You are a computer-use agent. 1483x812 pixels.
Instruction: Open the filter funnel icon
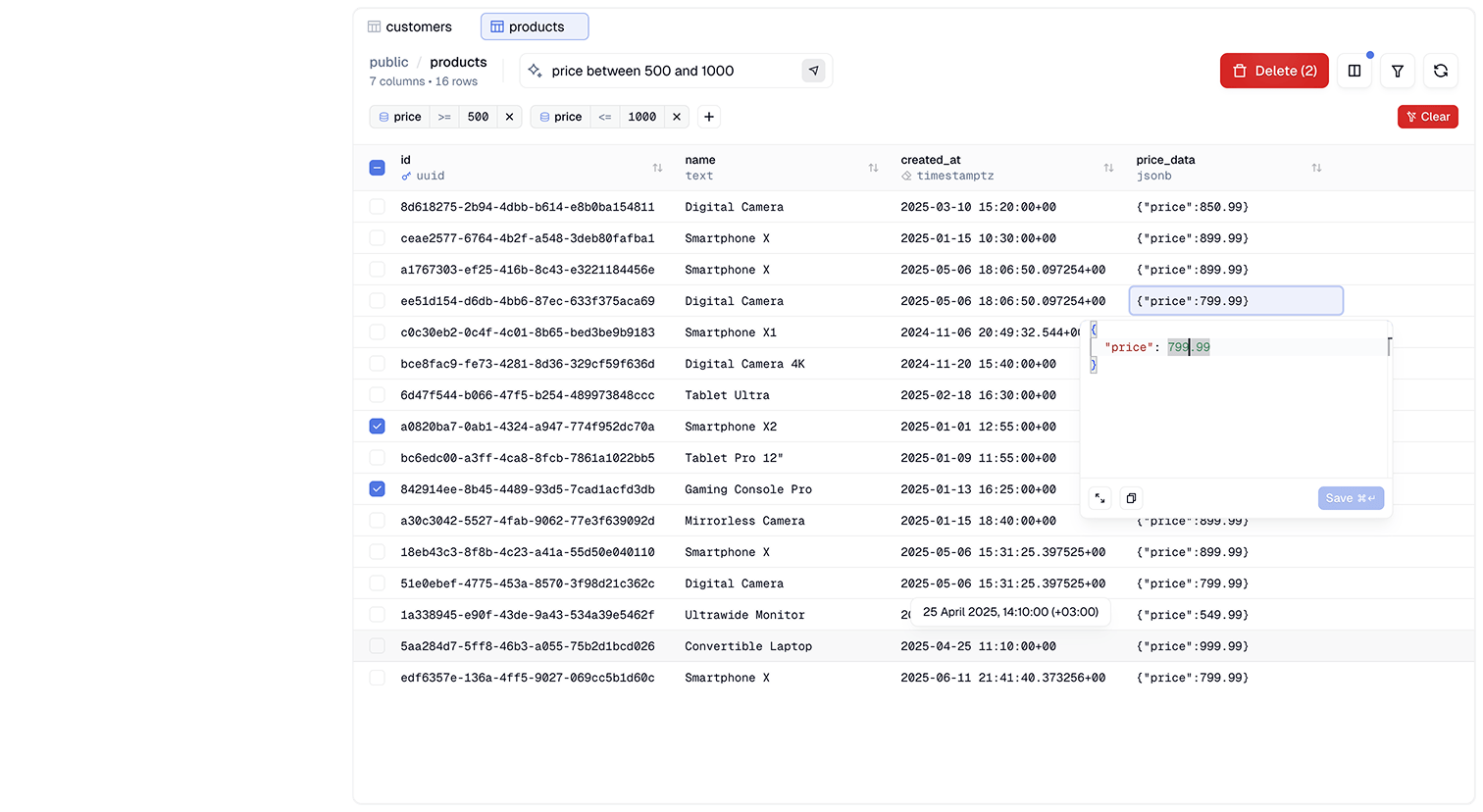[1397, 71]
